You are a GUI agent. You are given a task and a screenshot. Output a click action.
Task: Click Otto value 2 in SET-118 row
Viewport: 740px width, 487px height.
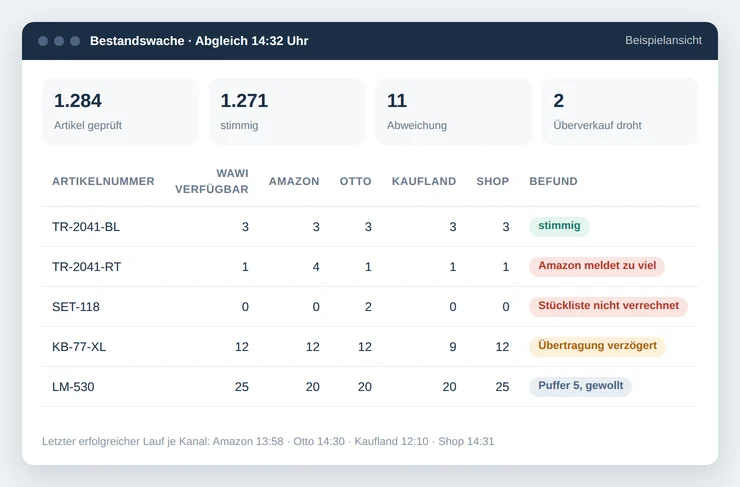(368, 307)
